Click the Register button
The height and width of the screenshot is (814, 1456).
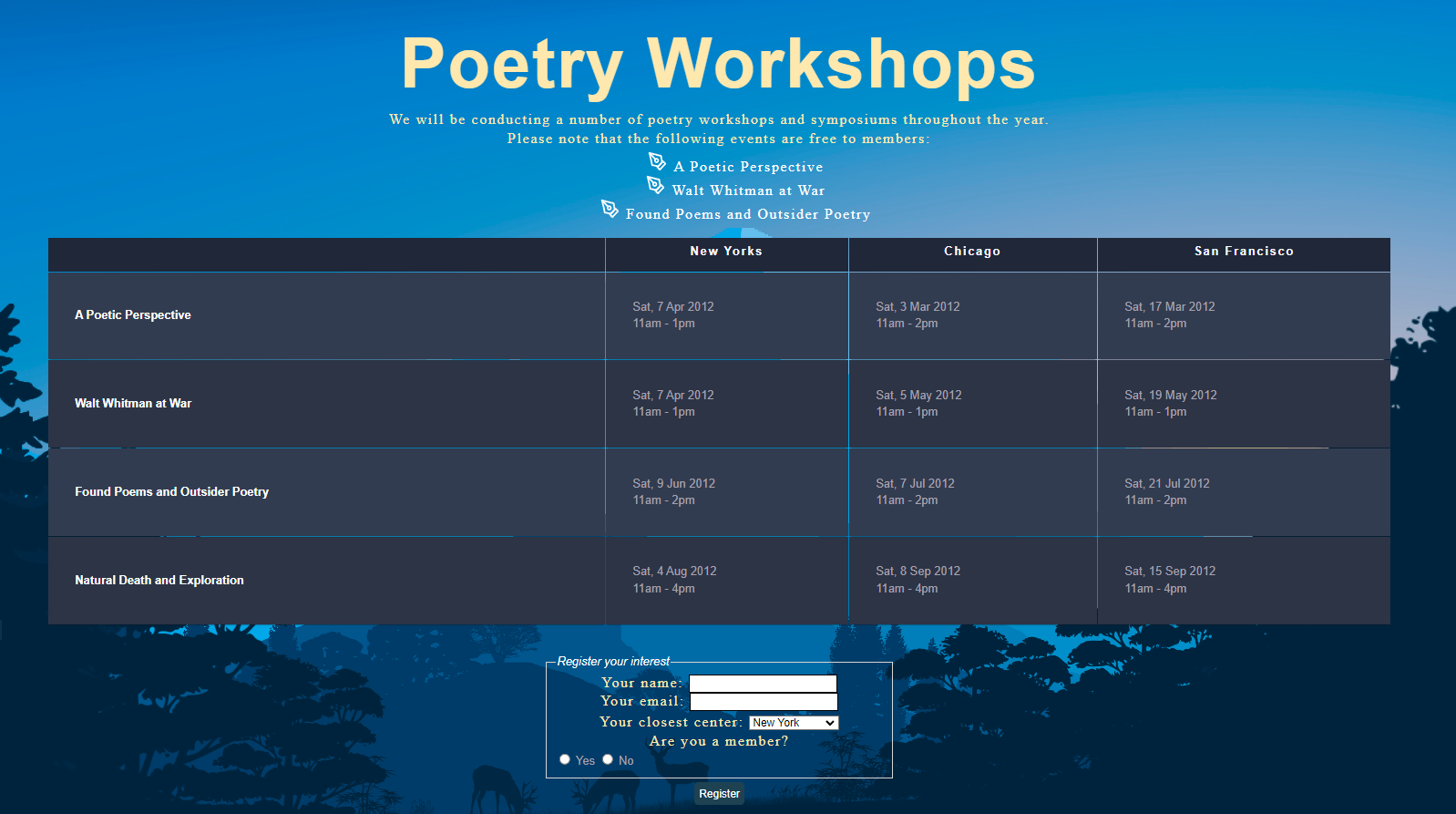[x=719, y=794]
